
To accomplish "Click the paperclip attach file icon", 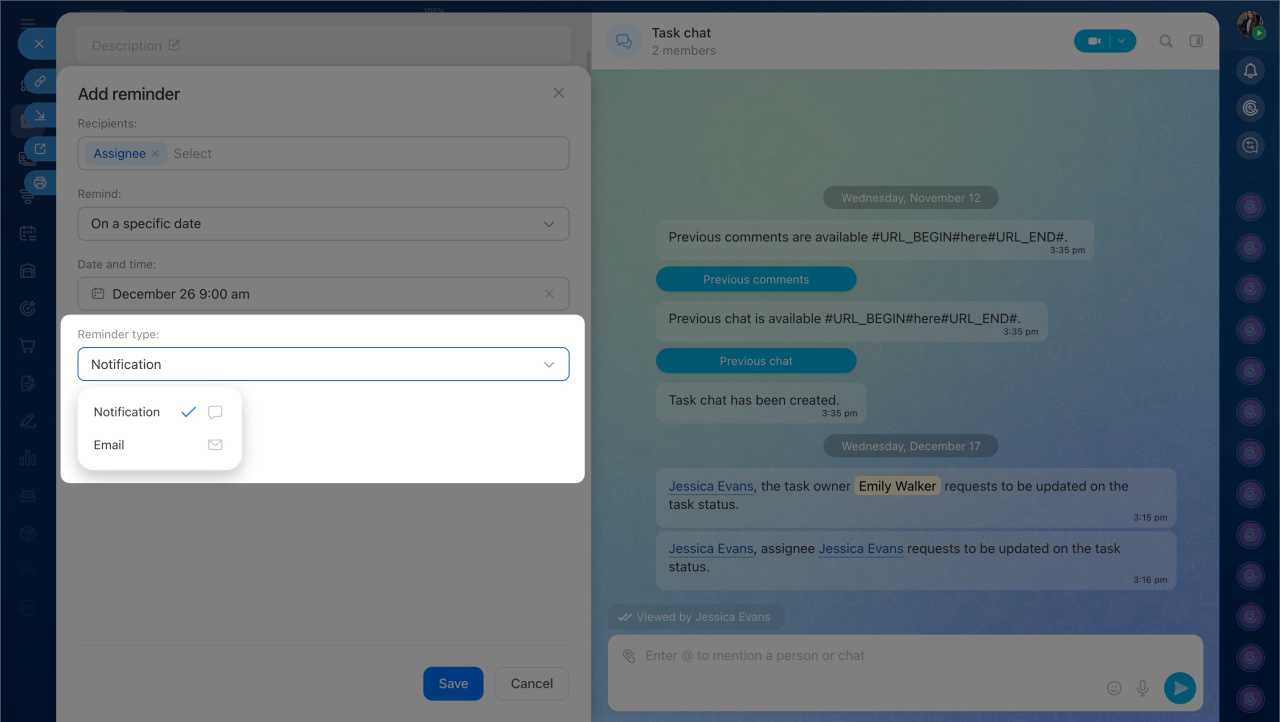I will pos(629,656).
